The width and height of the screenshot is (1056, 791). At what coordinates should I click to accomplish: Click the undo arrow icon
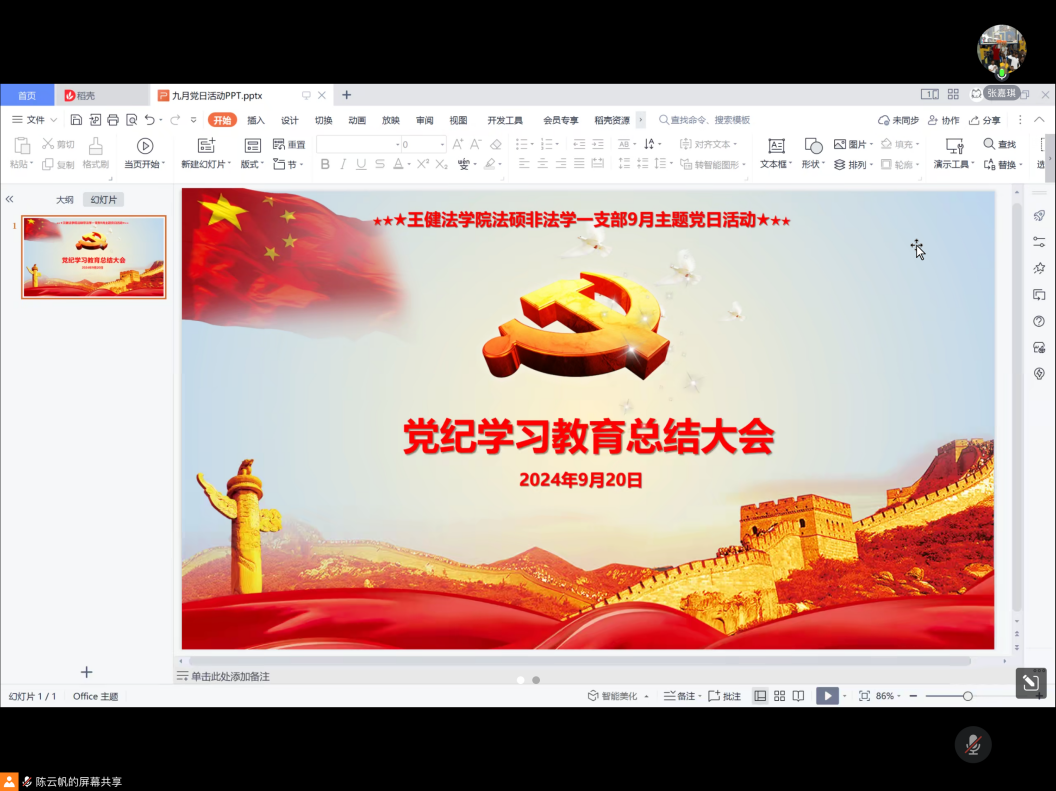(150, 120)
